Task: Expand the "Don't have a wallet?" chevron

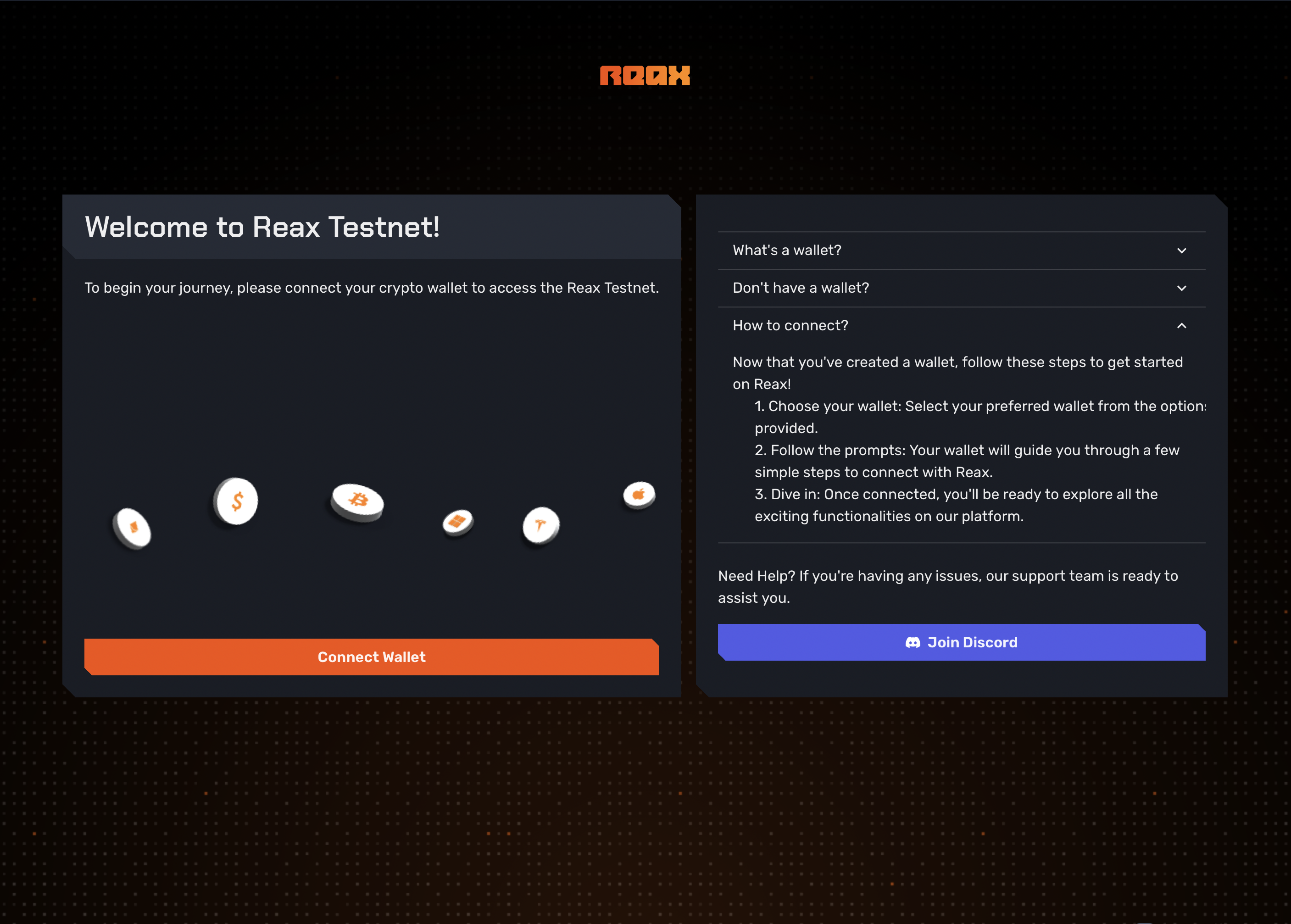Action: coord(1181,288)
